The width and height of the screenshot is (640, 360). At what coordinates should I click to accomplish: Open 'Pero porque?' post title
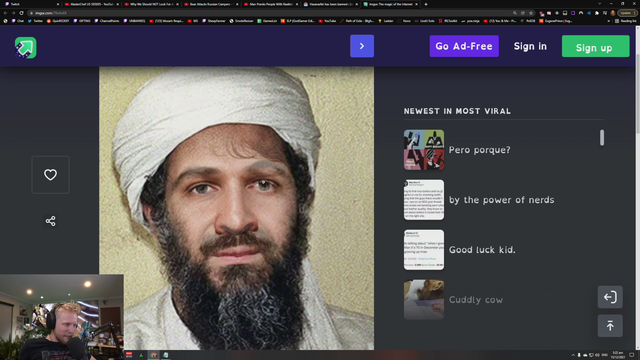[479, 150]
